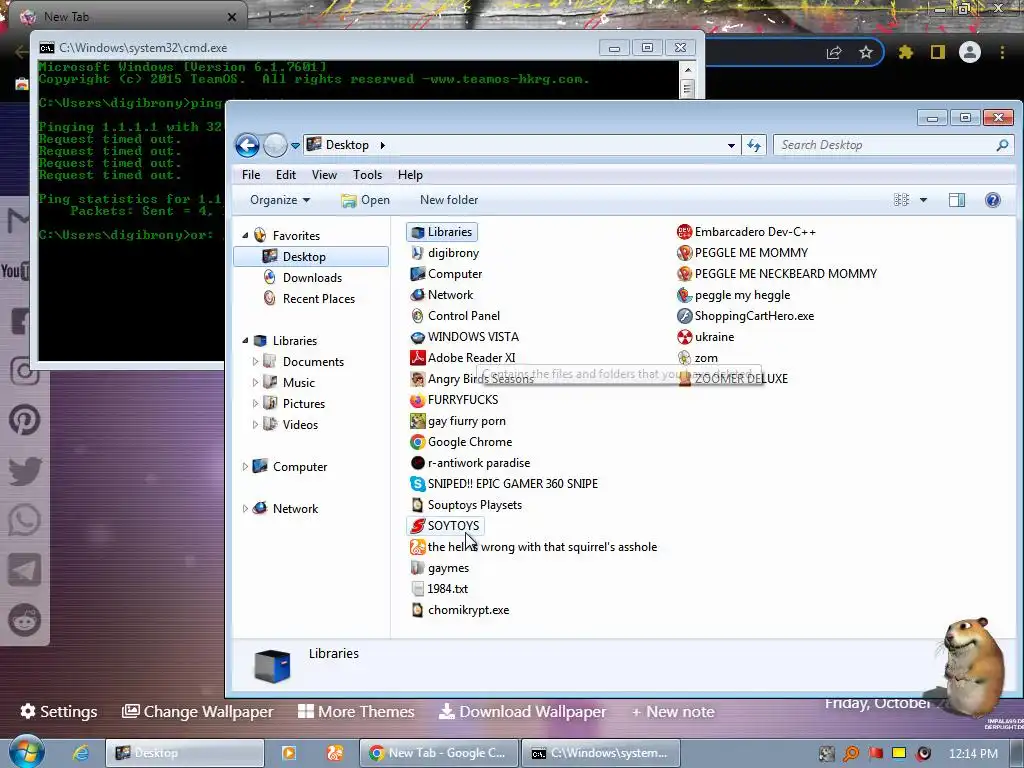Select the r-antiwork paradise shortcut
This screenshot has width=1024, height=768.
coord(470,463)
